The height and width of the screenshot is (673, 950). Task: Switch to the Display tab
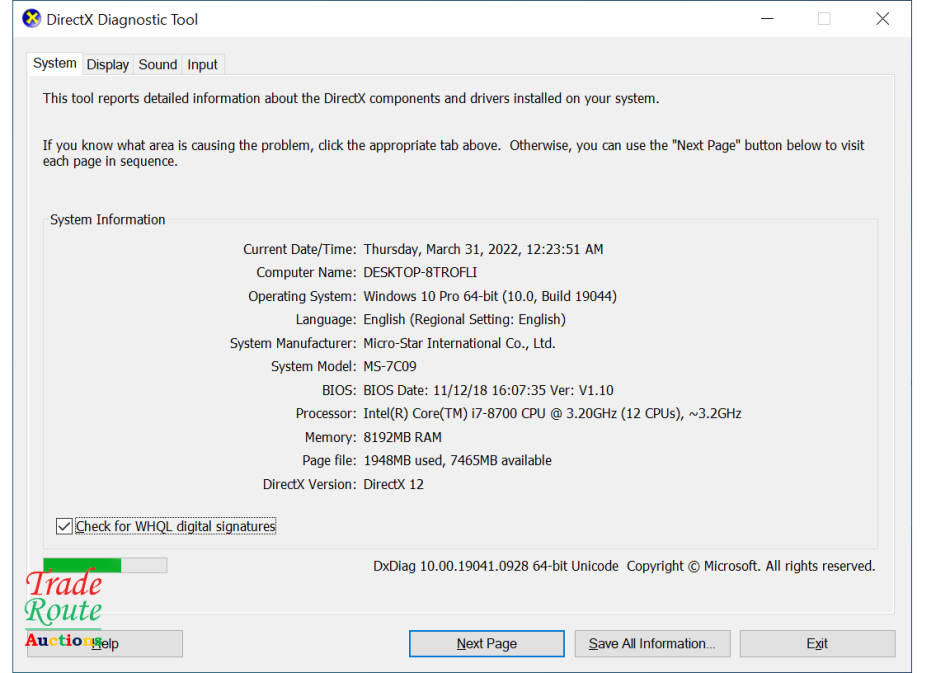(x=107, y=65)
